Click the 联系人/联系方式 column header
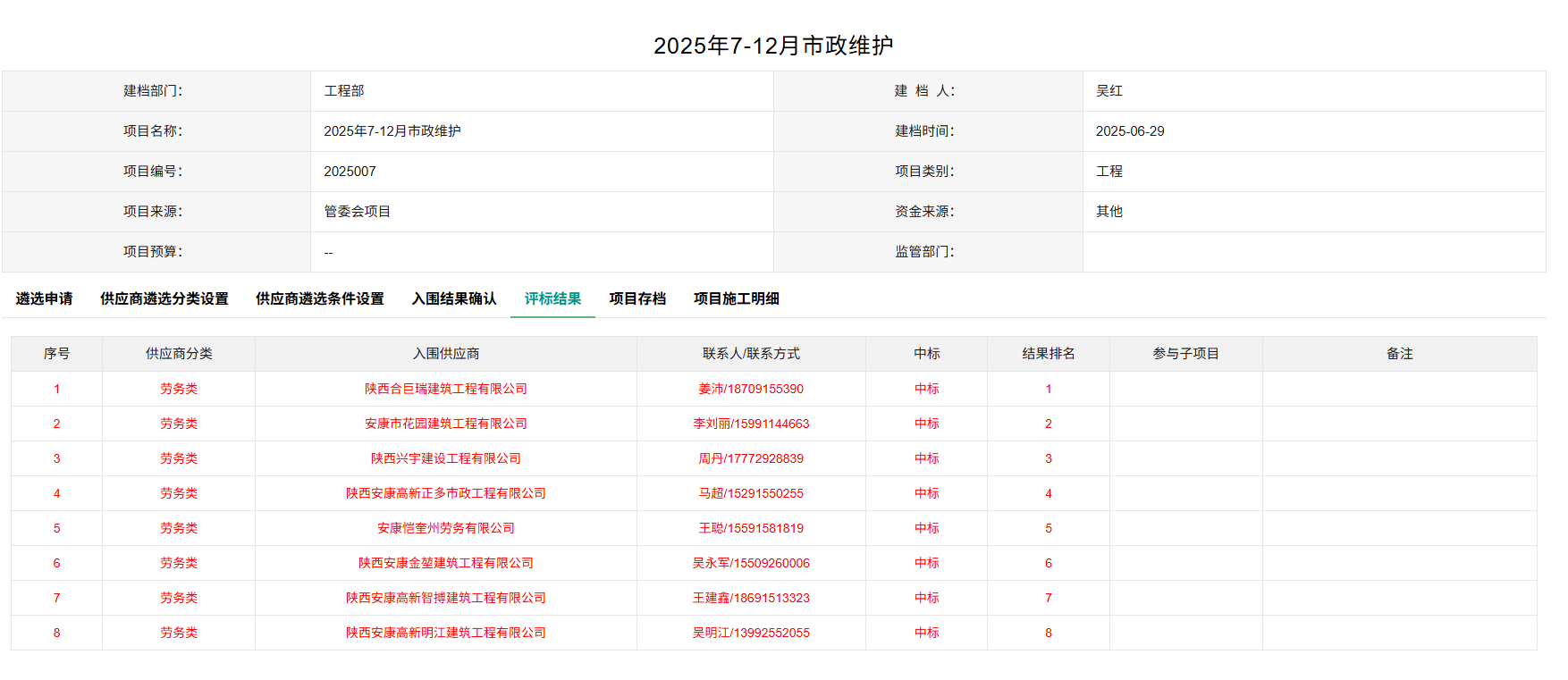1568x680 pixels. [x=751, y=354]
